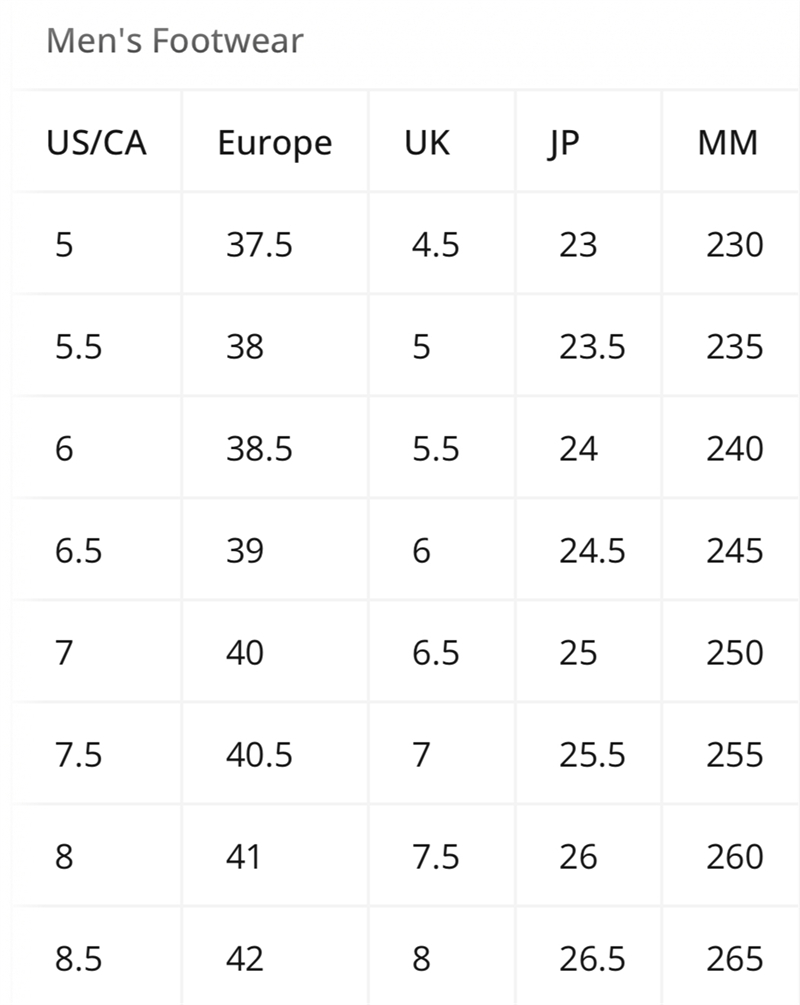Click the JP 23.5 cell
800x1005 pixels.
point(592,347)
